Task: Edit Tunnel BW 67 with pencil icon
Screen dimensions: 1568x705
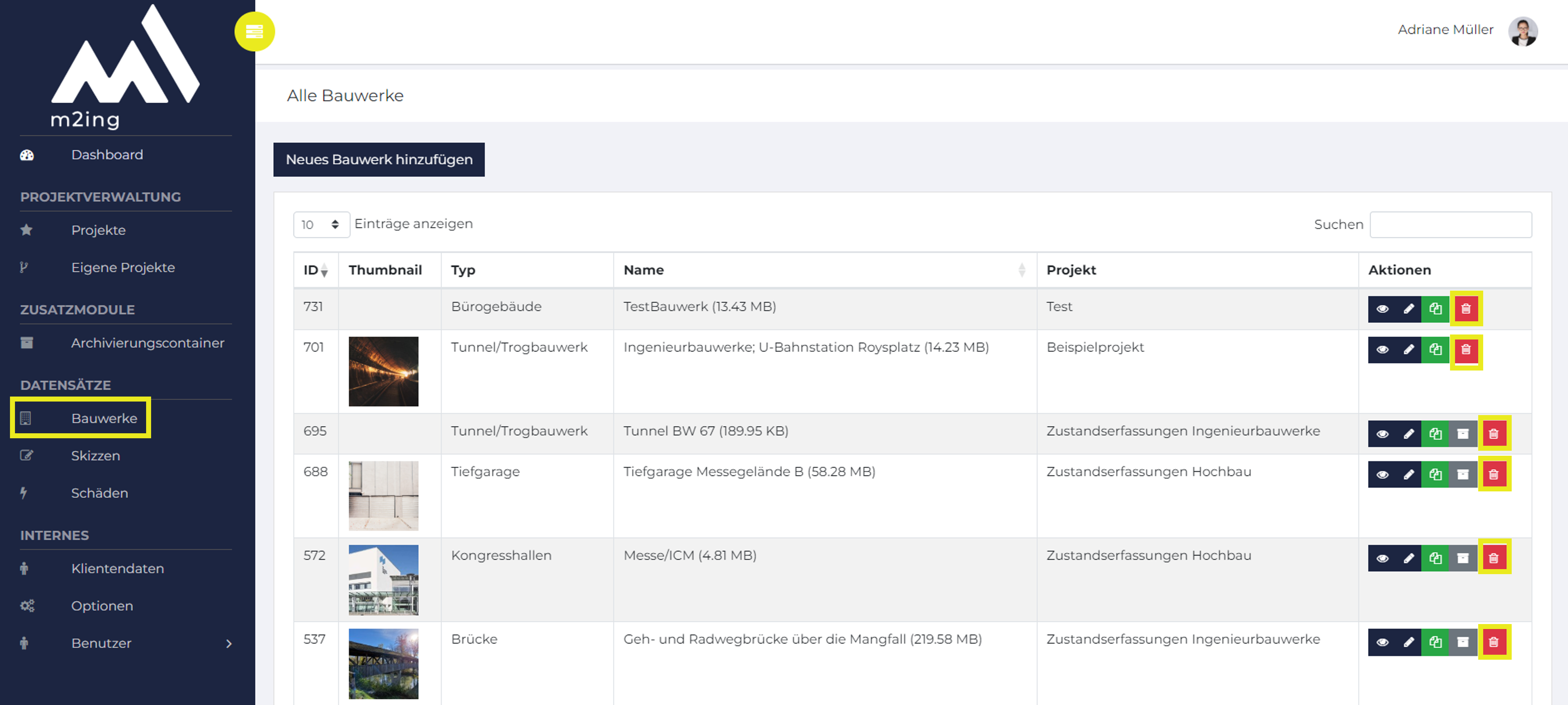Action: click(1408, 434)
